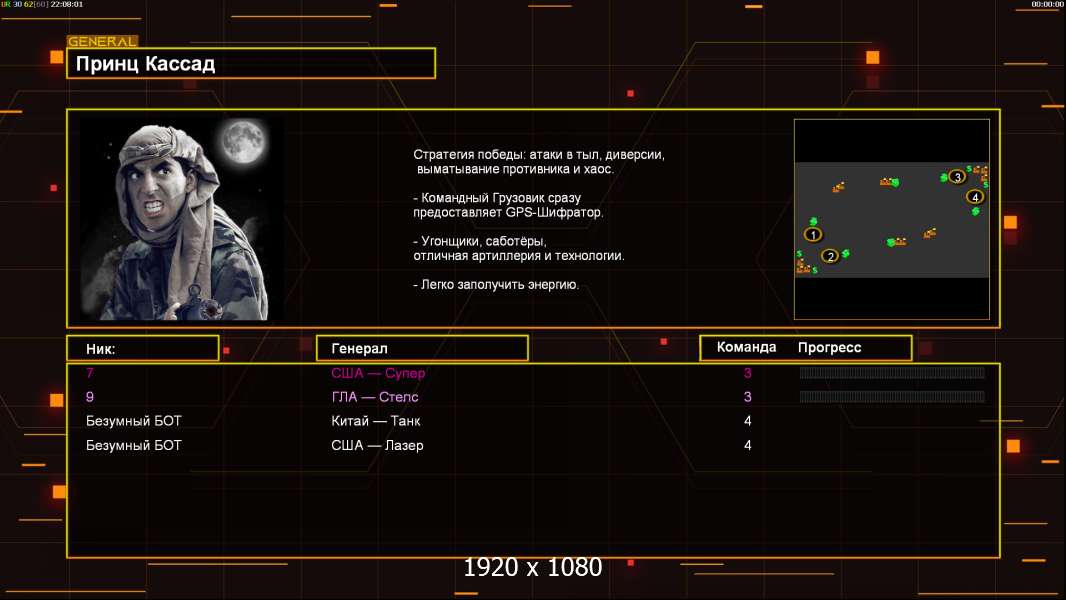
Task: Click player nickname '7' in the list
Action: tap(90, 372)
